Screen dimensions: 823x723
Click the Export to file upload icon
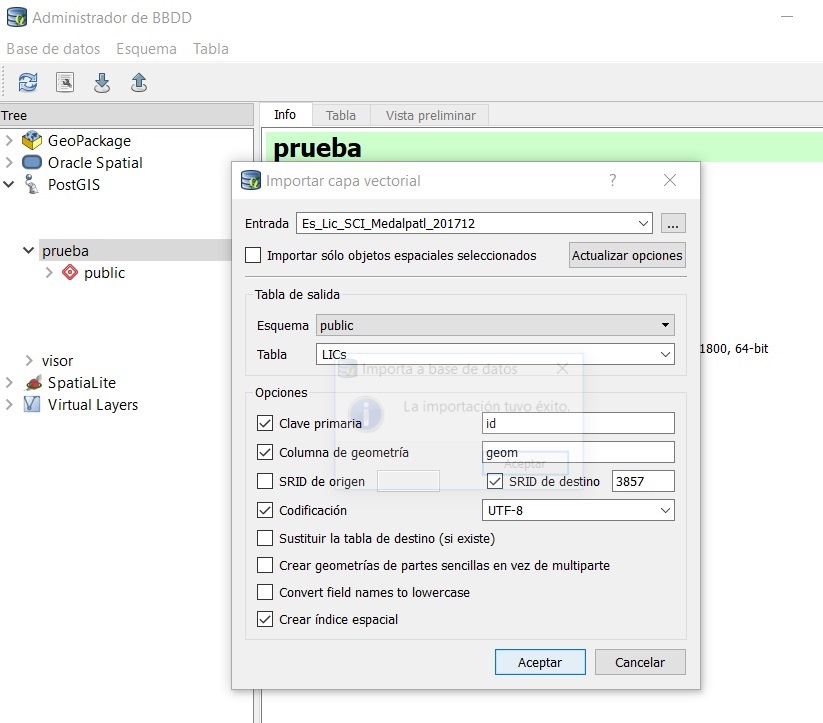coord(139,82)
